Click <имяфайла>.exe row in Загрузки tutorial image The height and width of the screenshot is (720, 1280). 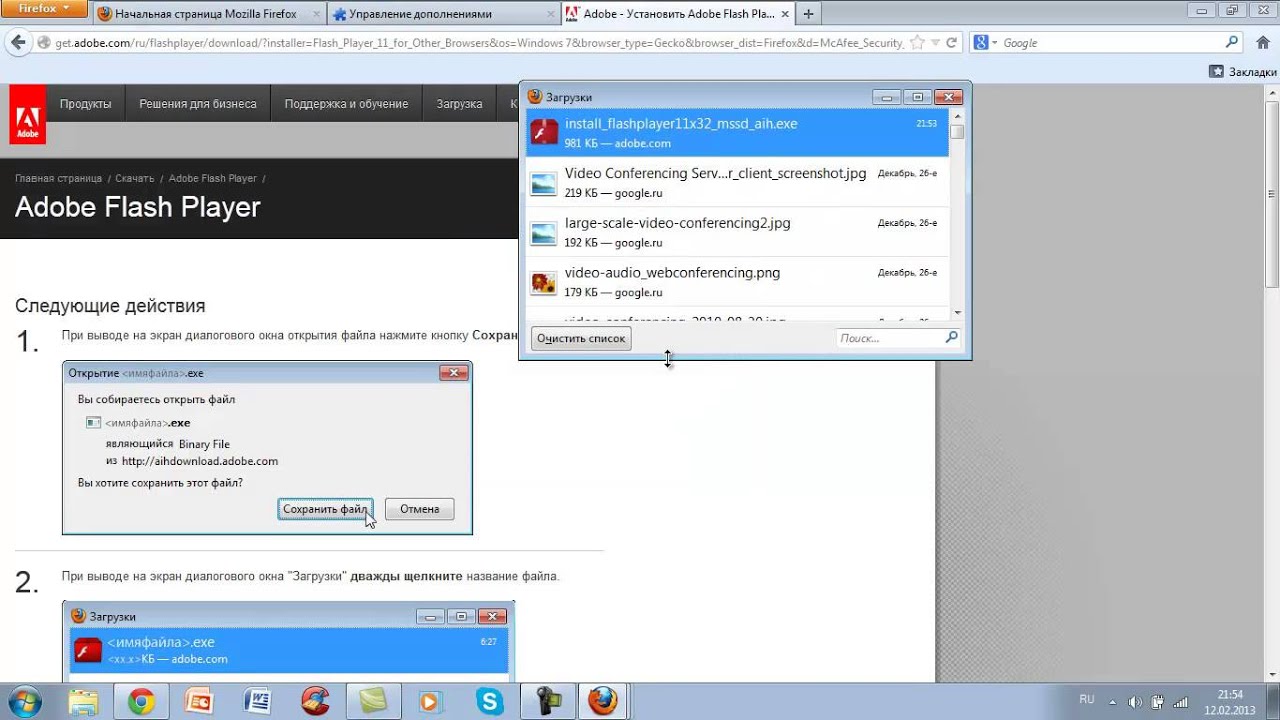pos(289,650)
